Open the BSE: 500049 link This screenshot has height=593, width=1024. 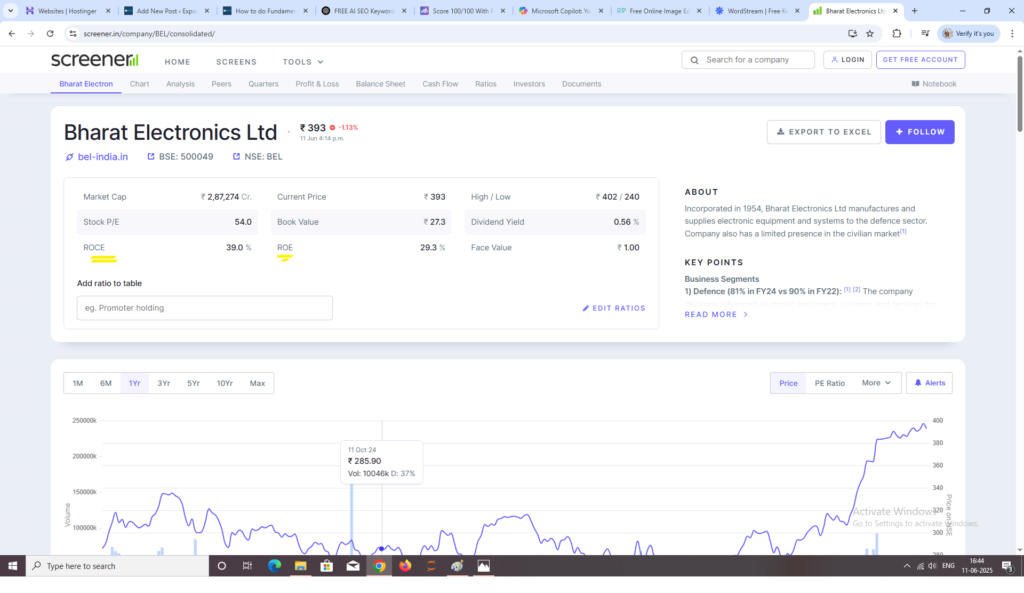[180, 157]
